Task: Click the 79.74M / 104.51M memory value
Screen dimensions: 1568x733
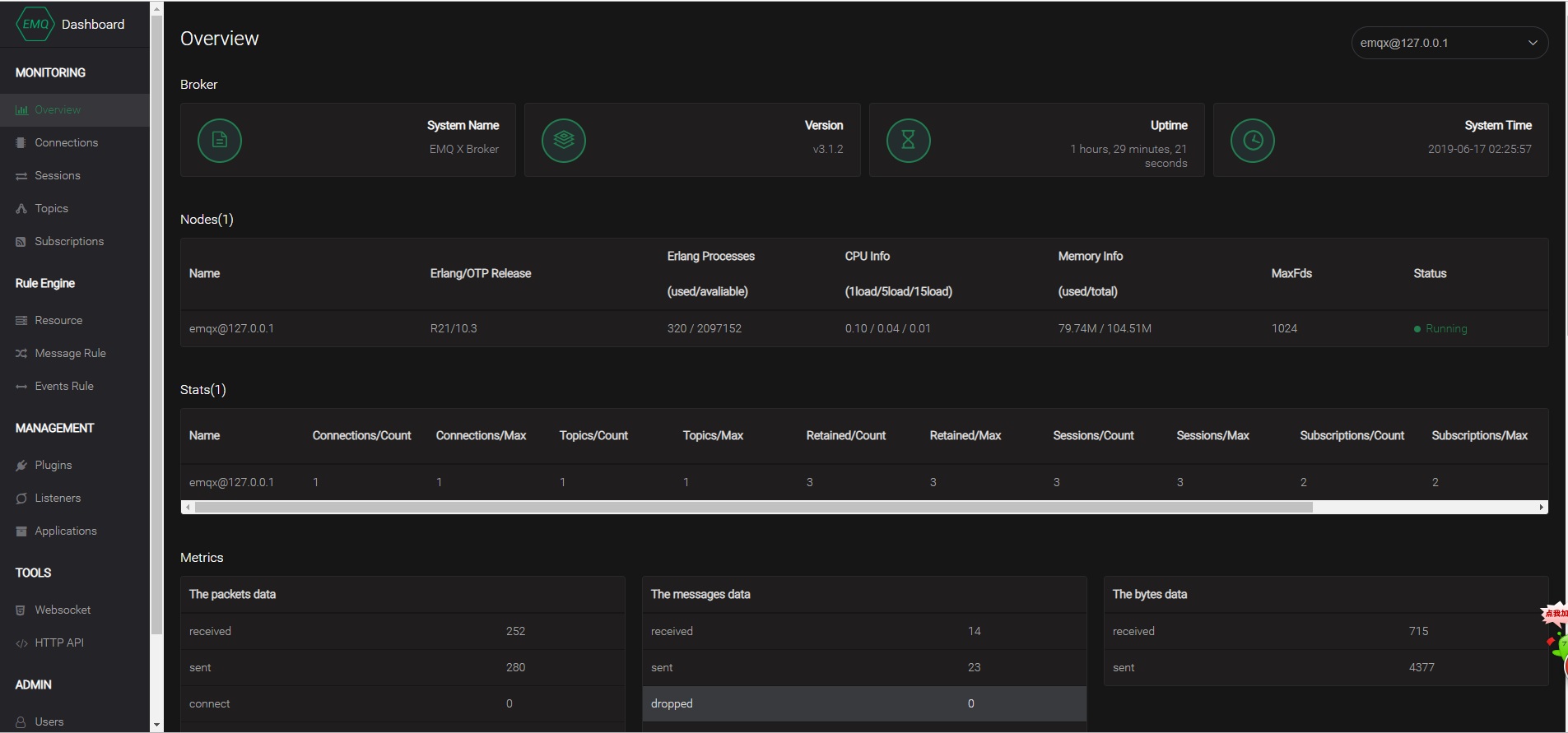Action: click(x=1105, y=328)
